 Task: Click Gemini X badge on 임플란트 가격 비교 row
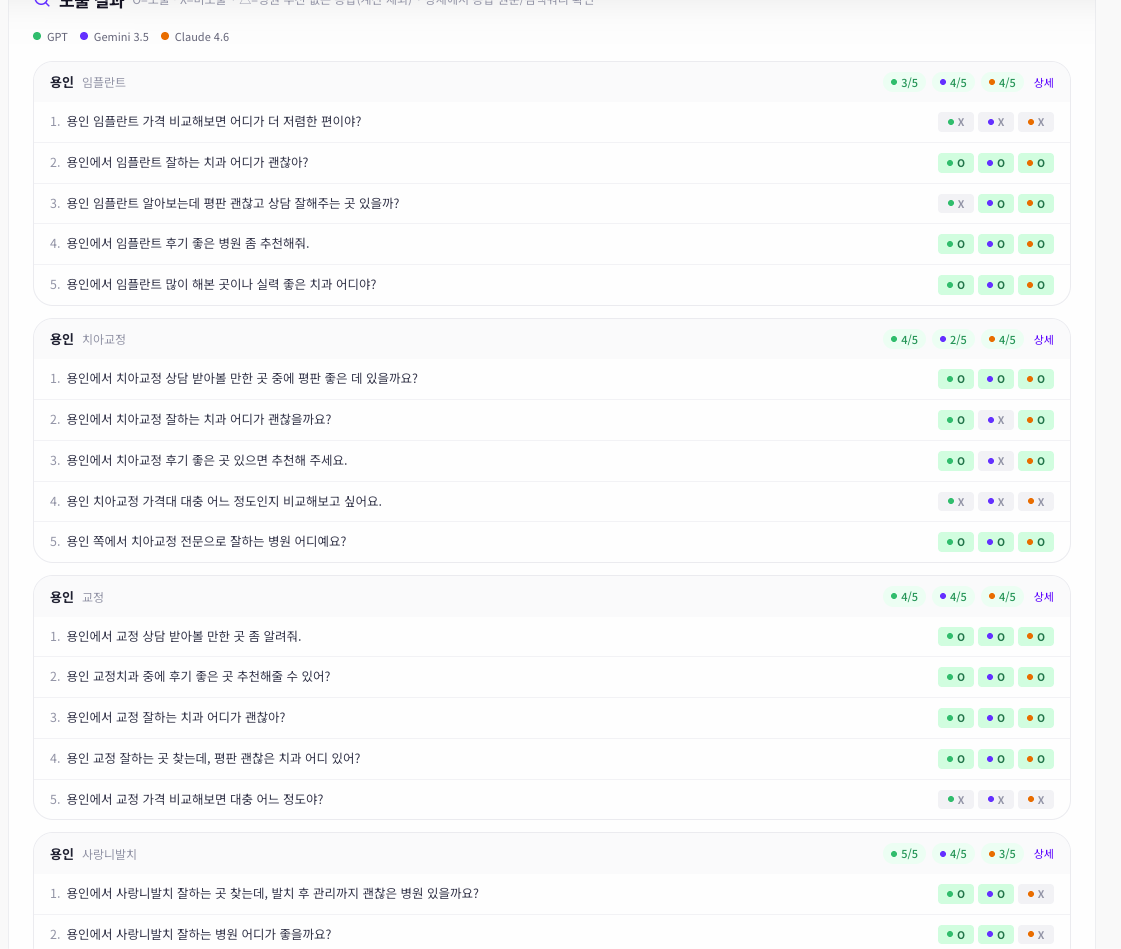tap(995, 122)
